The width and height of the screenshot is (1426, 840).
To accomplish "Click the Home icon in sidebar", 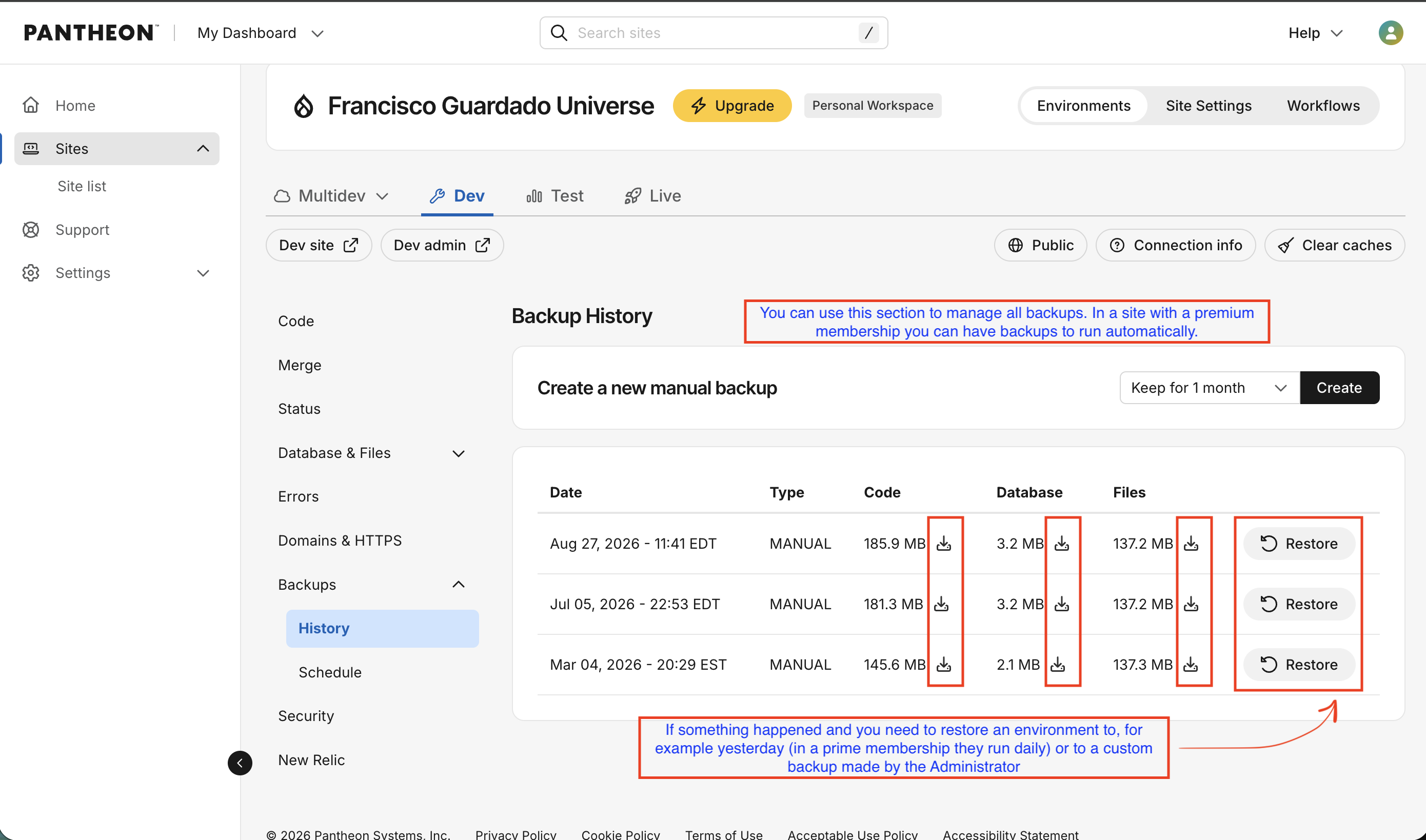I will [x=31, y=105].
